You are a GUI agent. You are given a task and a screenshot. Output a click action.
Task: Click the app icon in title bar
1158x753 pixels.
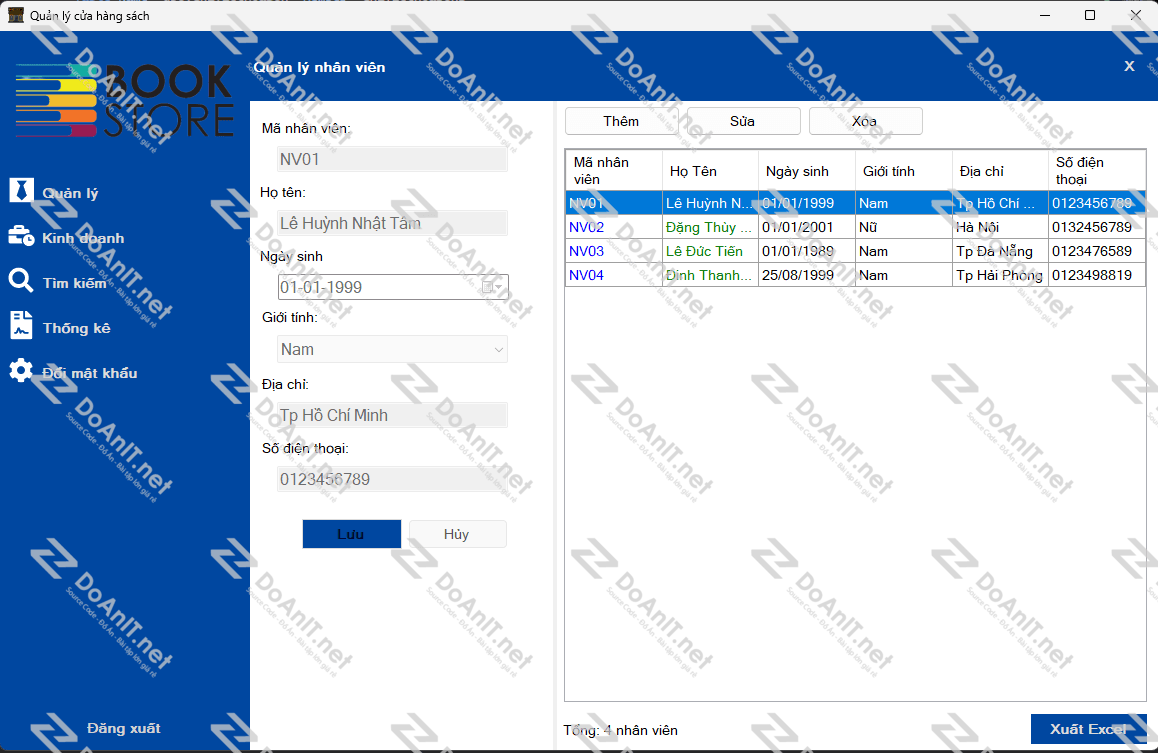16,15
